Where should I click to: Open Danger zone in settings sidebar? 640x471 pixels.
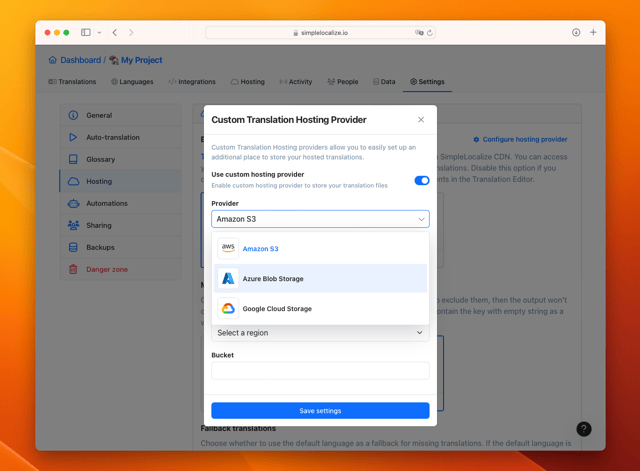120,269
